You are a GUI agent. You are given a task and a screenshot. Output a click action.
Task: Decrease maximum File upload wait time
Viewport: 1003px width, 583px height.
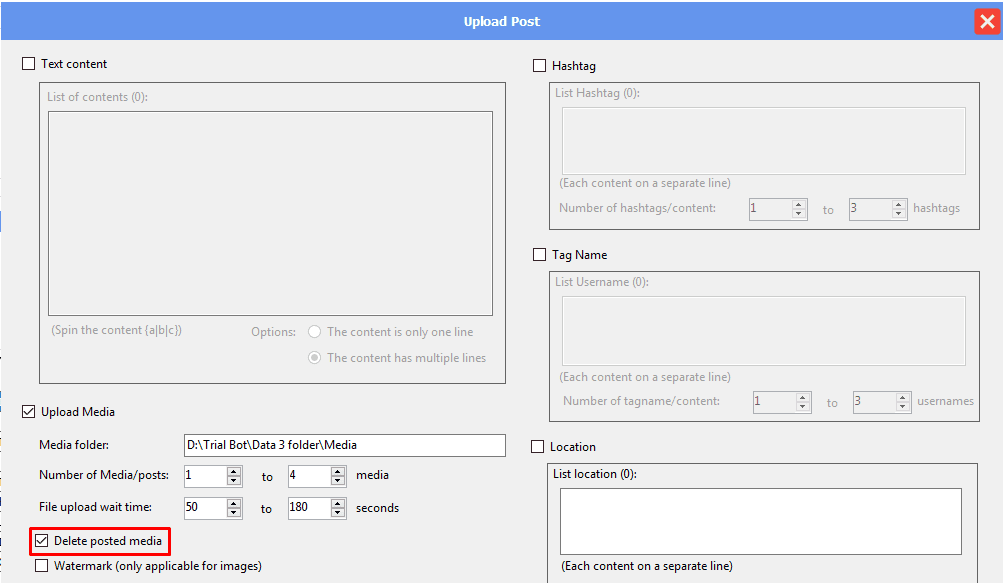(x=338, y=513)
